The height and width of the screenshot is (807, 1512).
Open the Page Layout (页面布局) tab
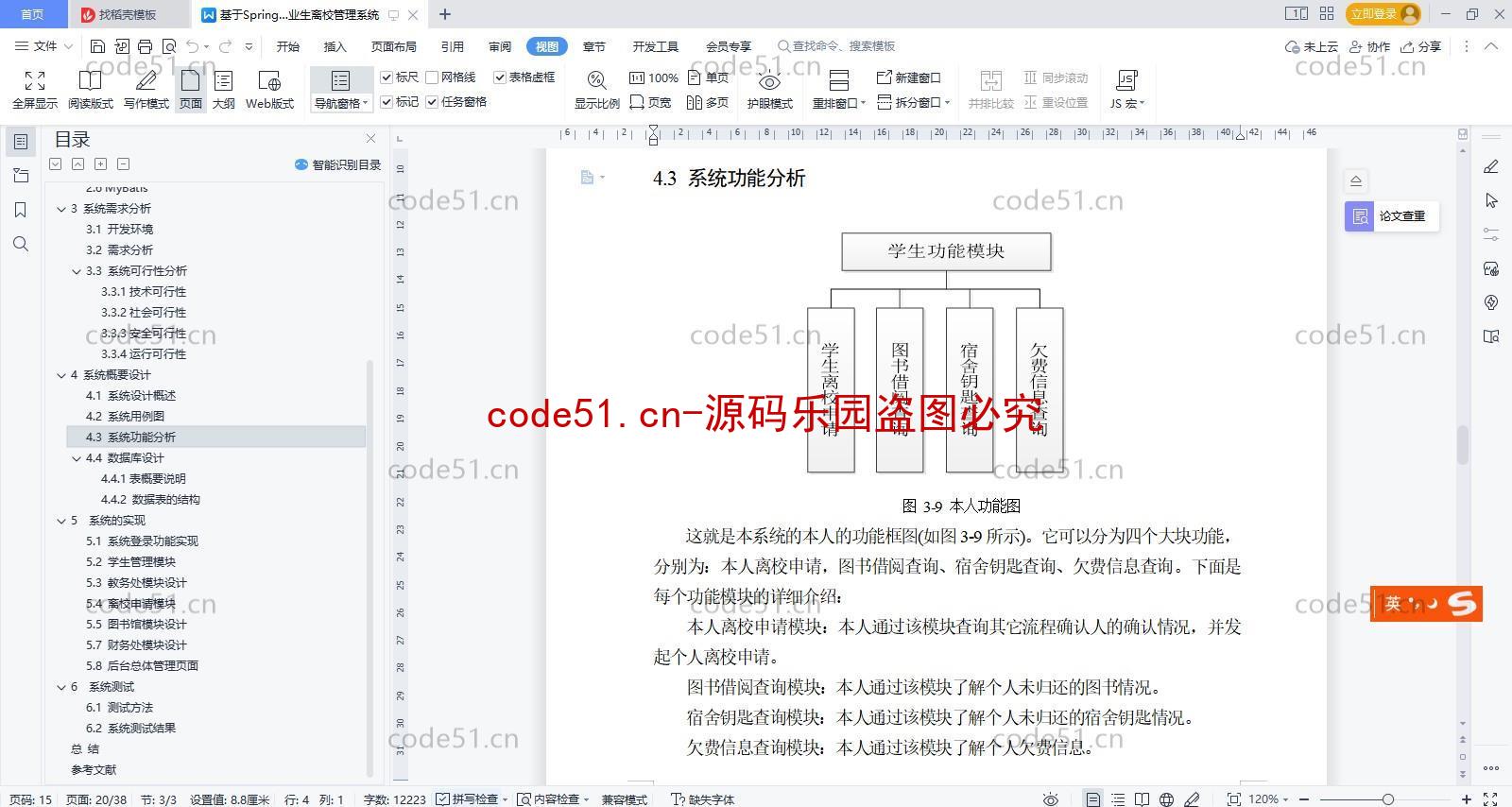(x=393, y=46)
